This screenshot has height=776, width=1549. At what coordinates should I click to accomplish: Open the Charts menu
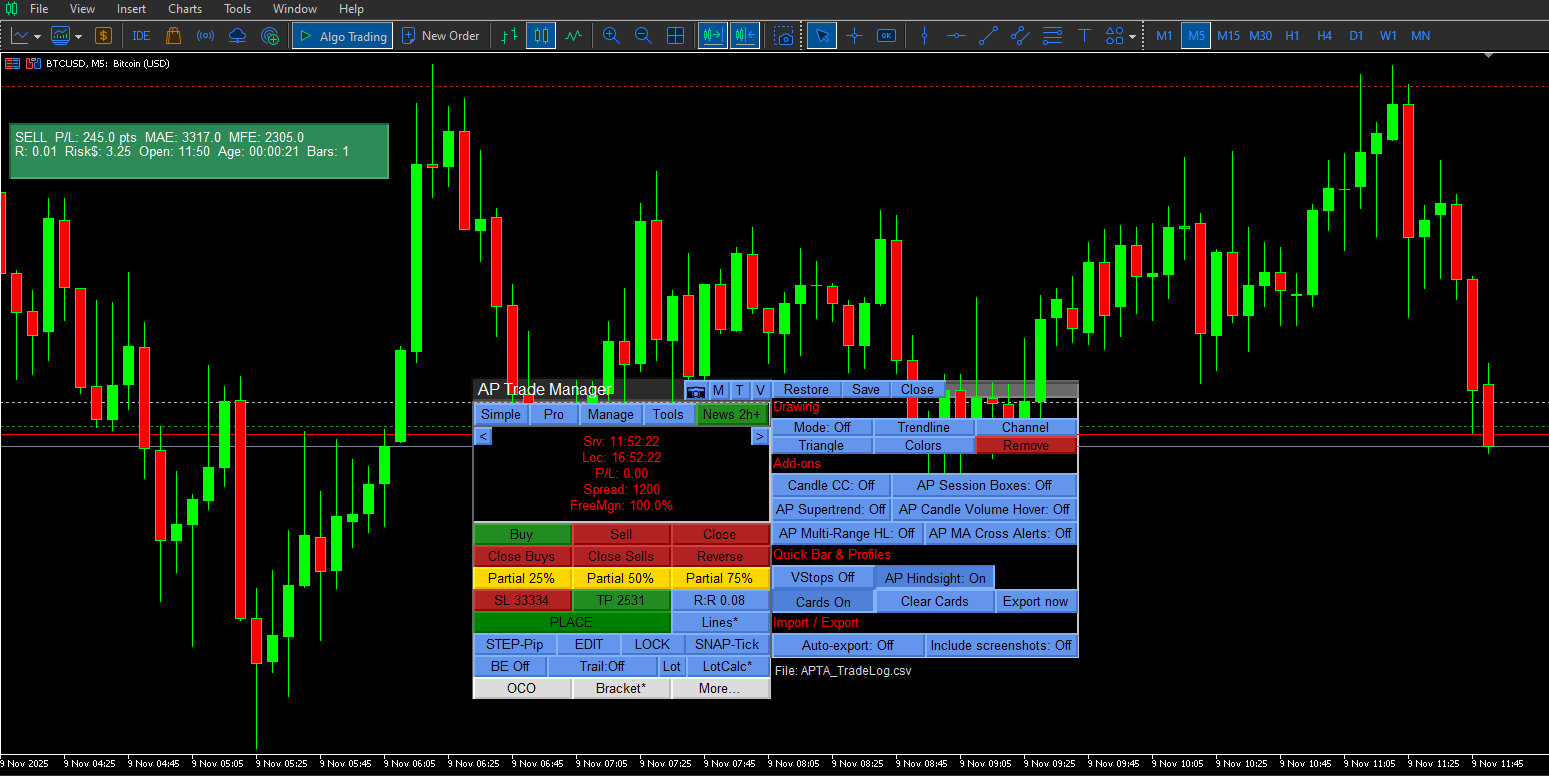point(185,9)
